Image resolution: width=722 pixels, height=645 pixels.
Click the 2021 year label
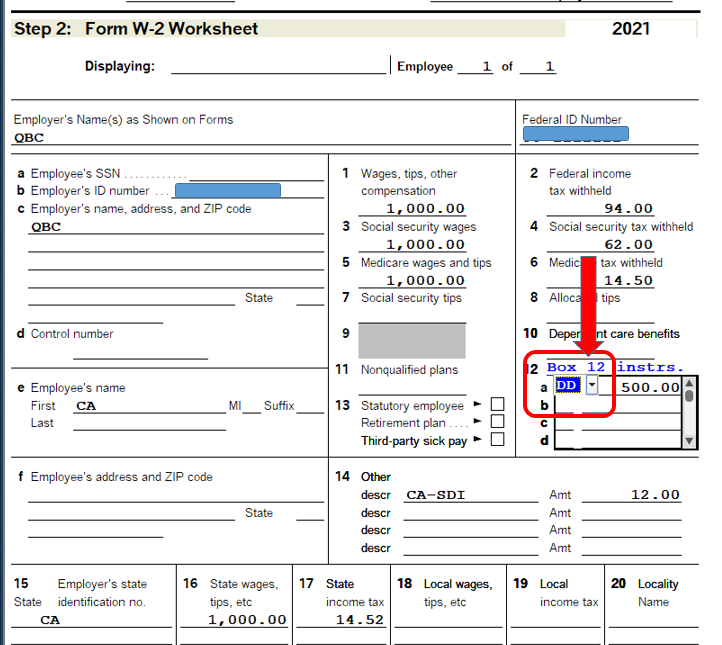point(630,29)
